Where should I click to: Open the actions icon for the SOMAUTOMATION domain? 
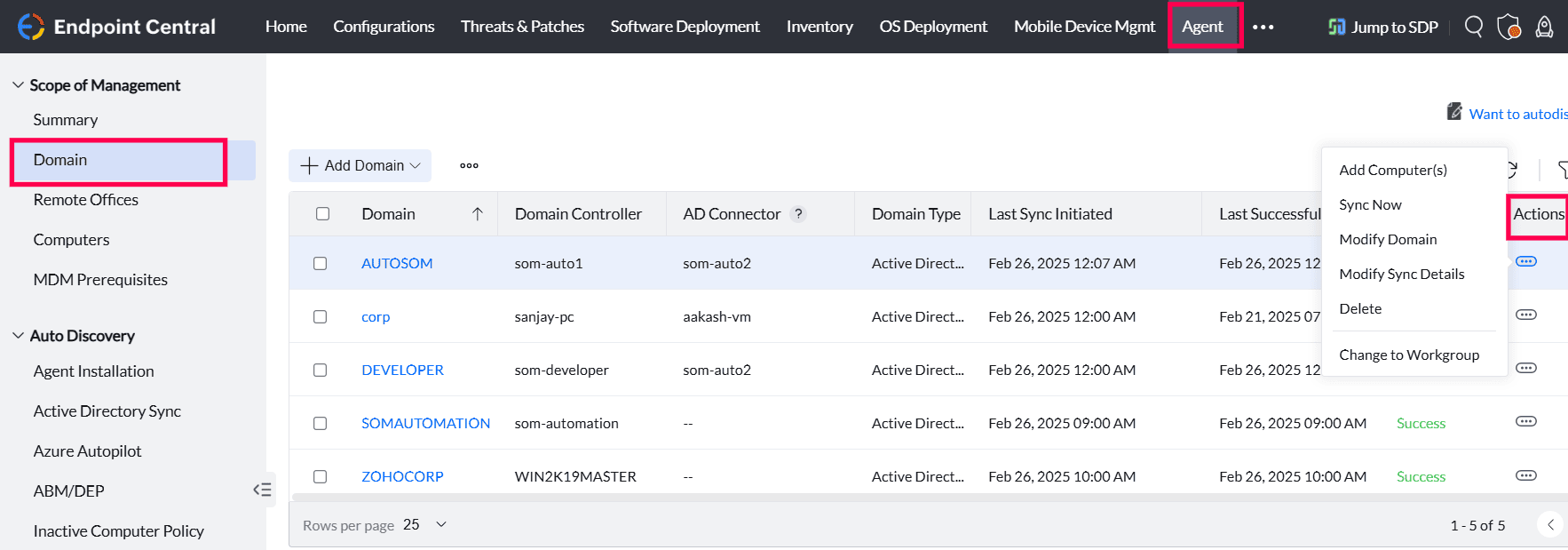[1525, 421]
